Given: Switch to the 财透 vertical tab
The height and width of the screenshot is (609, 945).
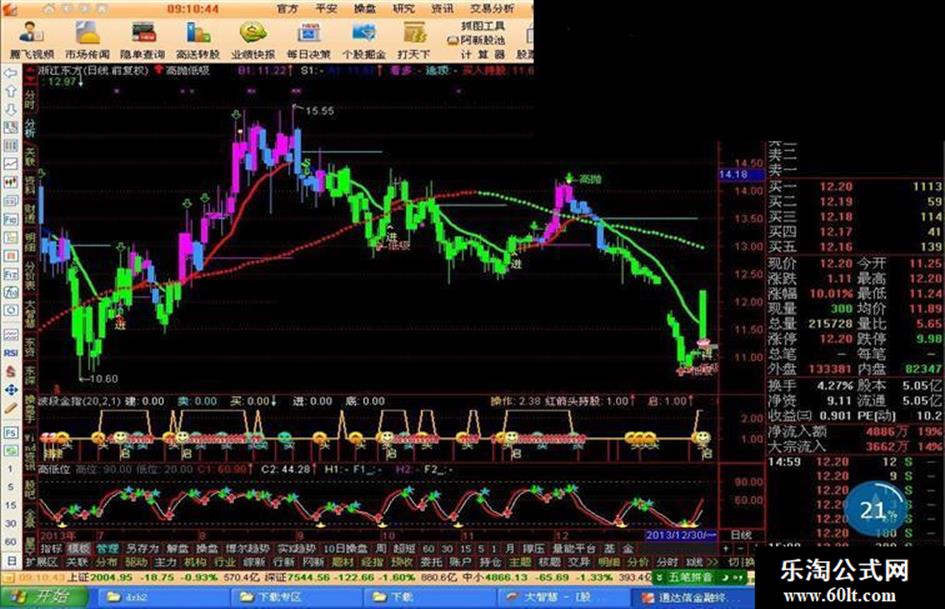Looking at the screenshot, I should point(30,214).
